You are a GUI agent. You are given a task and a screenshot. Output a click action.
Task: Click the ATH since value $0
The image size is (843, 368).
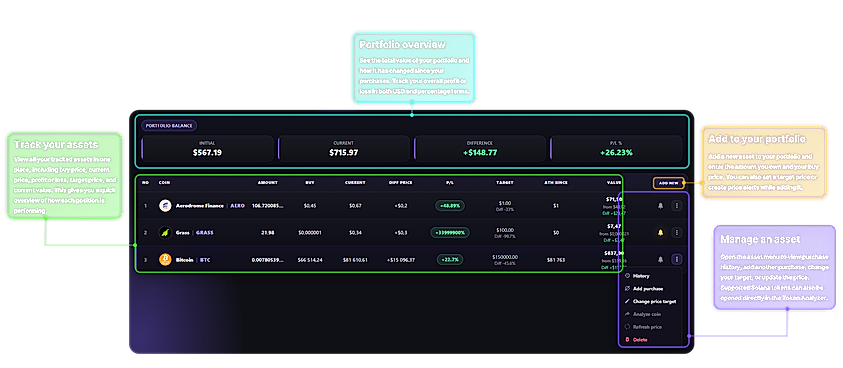click(556, 233)
